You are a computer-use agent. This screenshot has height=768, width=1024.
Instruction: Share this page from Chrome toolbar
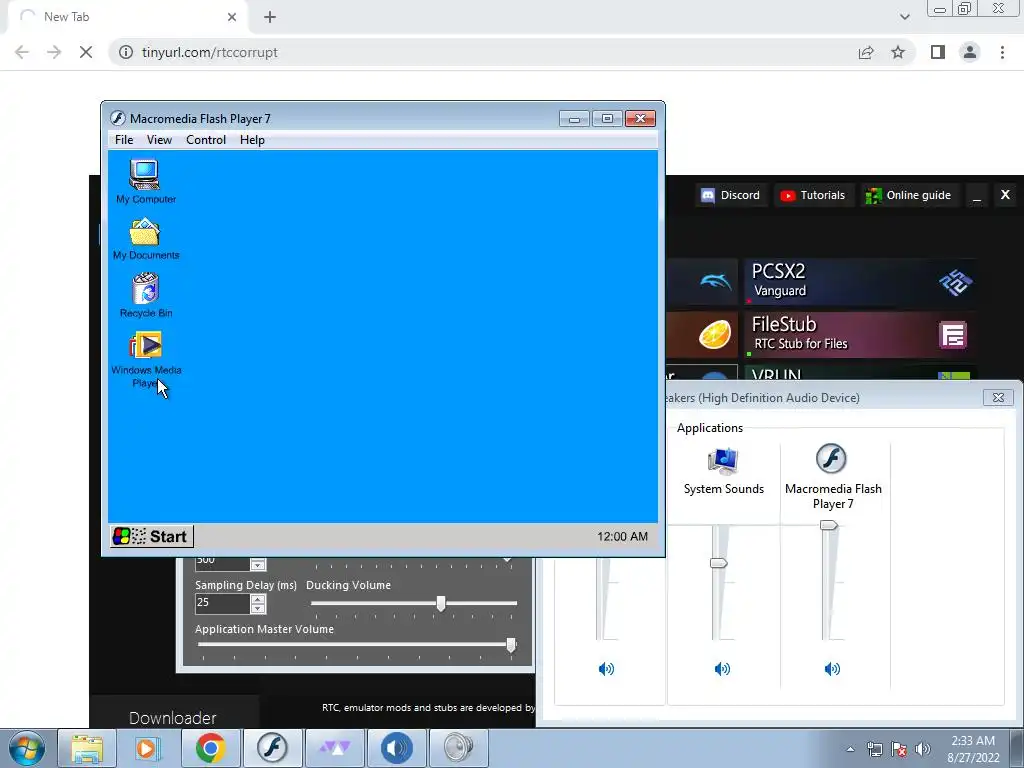[866, 52]
